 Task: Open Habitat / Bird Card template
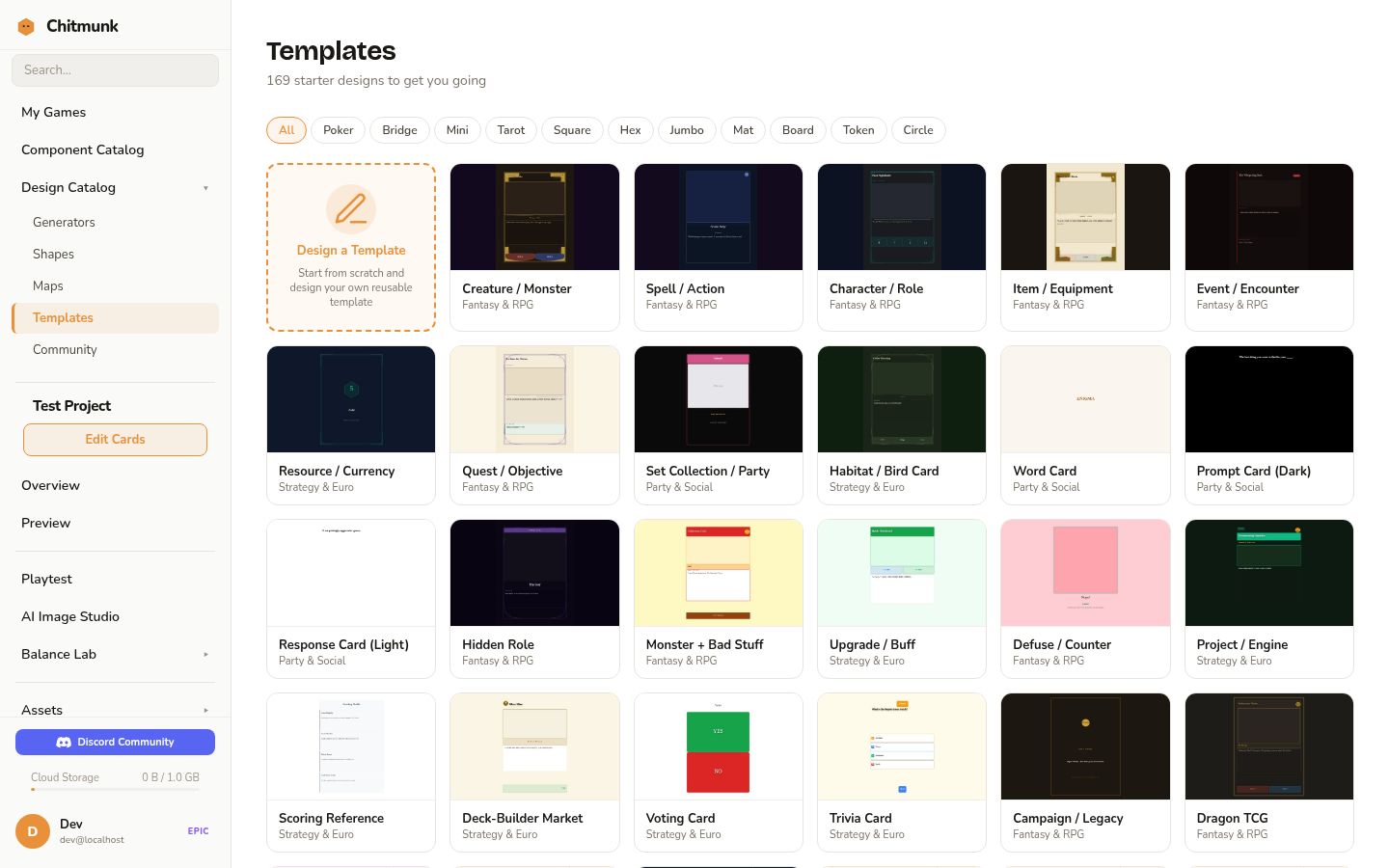coord(902,425)
